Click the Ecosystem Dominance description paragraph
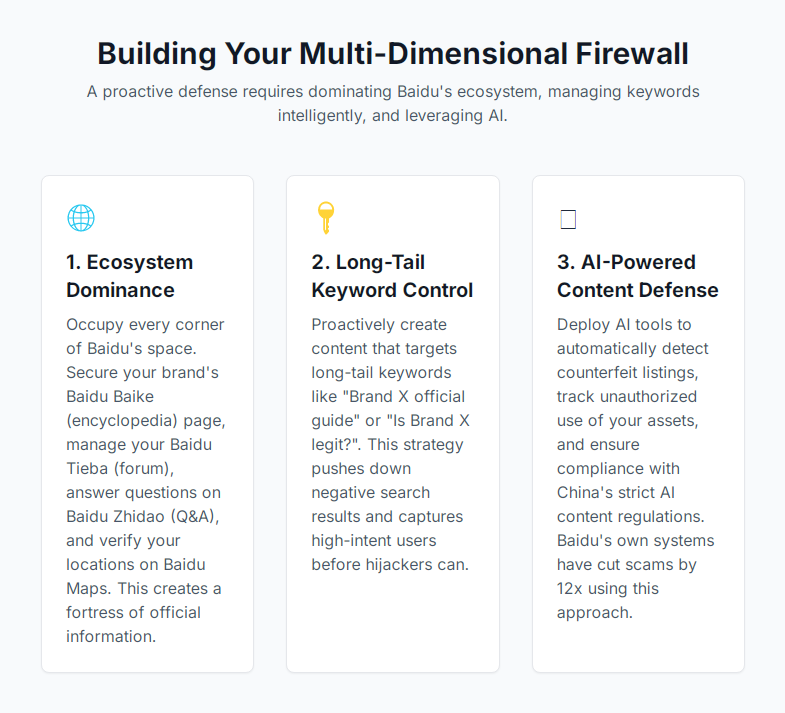The image size is (785, 713). pyautogui.click(x=146, y=480)
